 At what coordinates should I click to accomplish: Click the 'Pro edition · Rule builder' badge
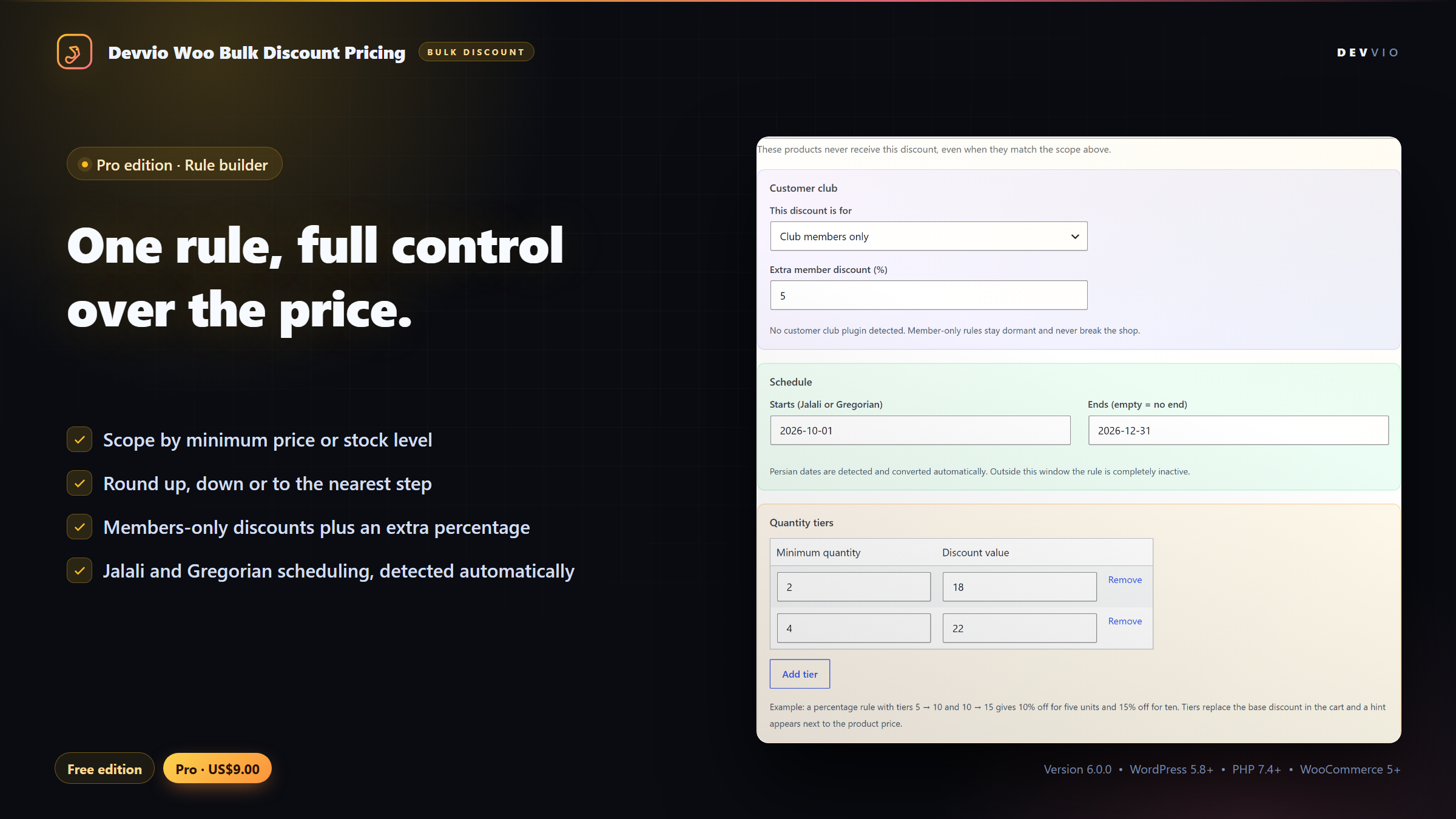coord(175,164)
